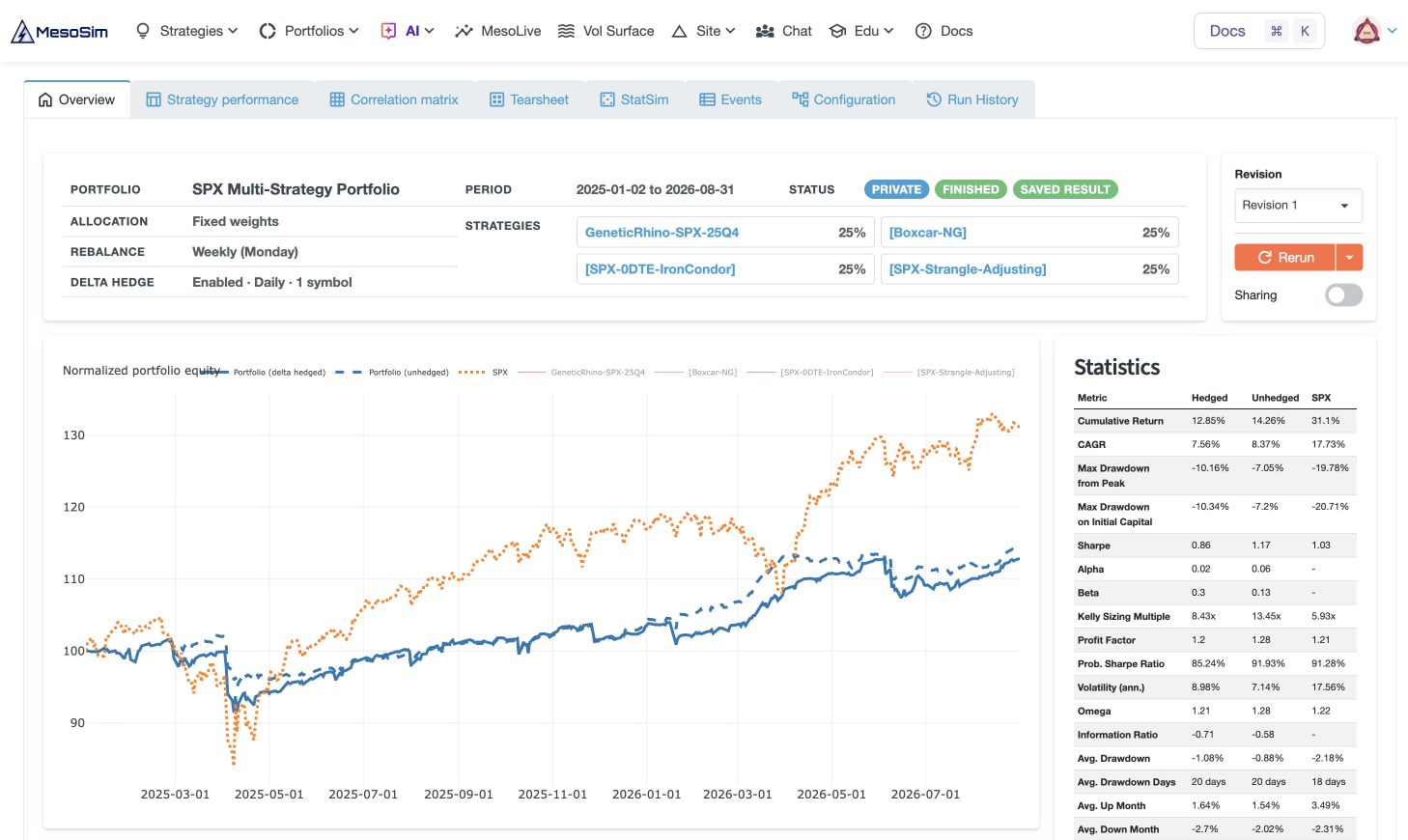Open the [SPX-0DTE-IronCondor] strategy link
The width and height of the screenshot is (1408, 840).
(660, 269)
